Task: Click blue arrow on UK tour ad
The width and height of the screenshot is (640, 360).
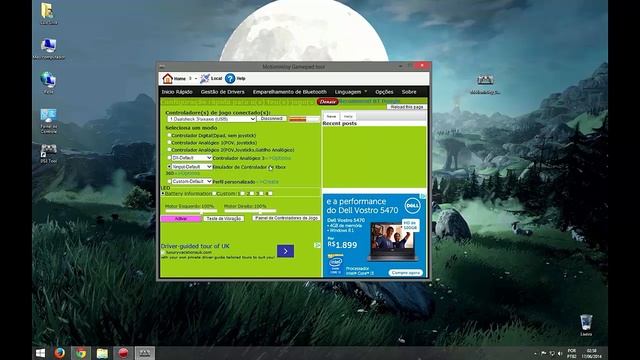Action: click(x=285, y=251)
